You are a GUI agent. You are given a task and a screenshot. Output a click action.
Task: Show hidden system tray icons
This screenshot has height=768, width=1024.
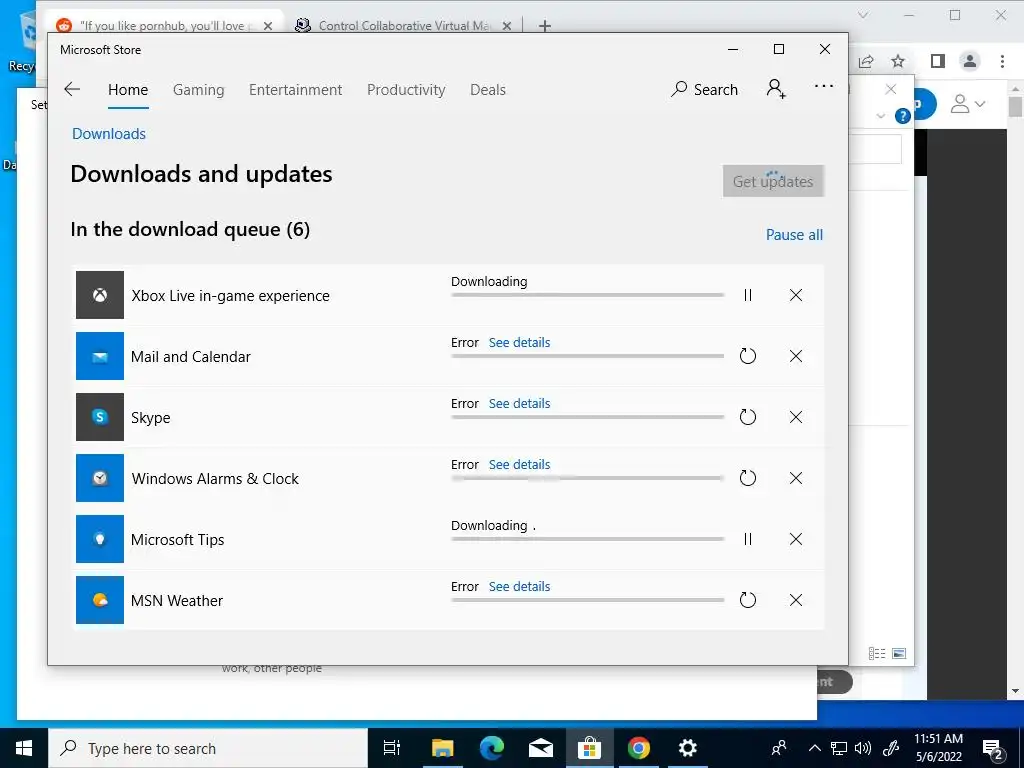[x=814, y=748]
